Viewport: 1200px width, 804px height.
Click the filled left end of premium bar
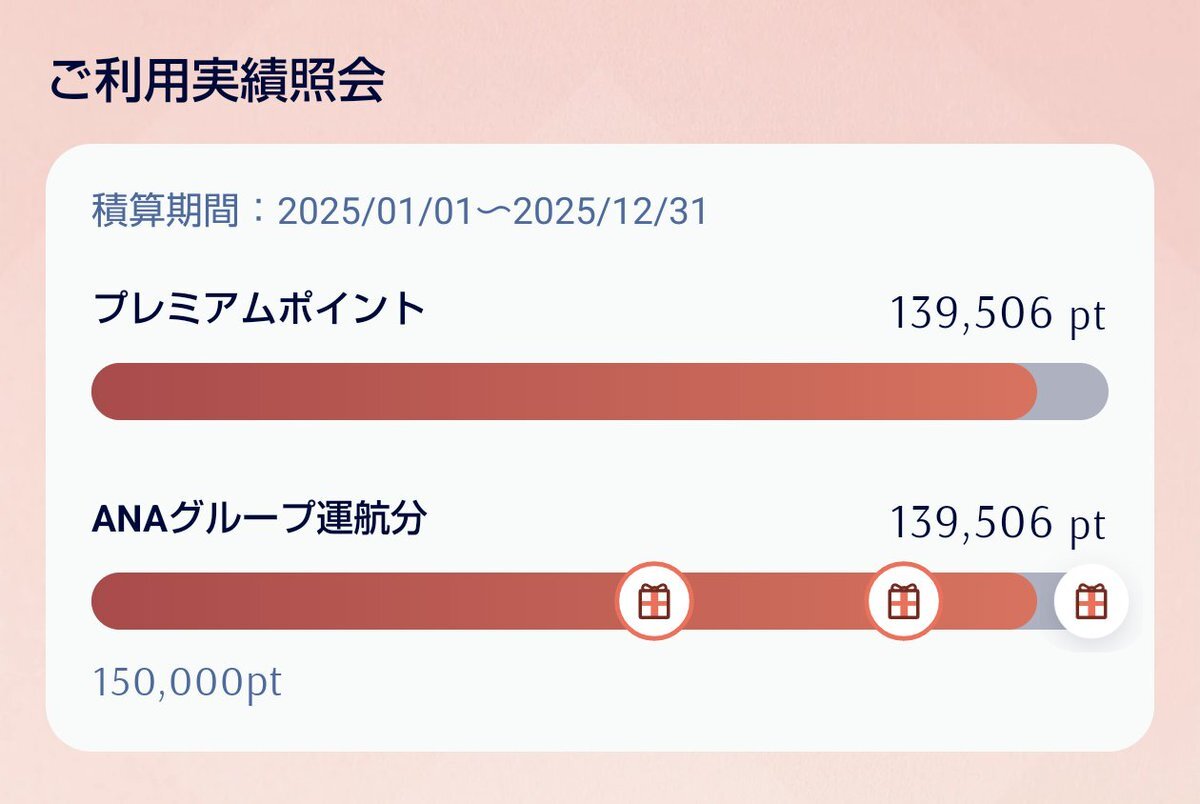130,391
